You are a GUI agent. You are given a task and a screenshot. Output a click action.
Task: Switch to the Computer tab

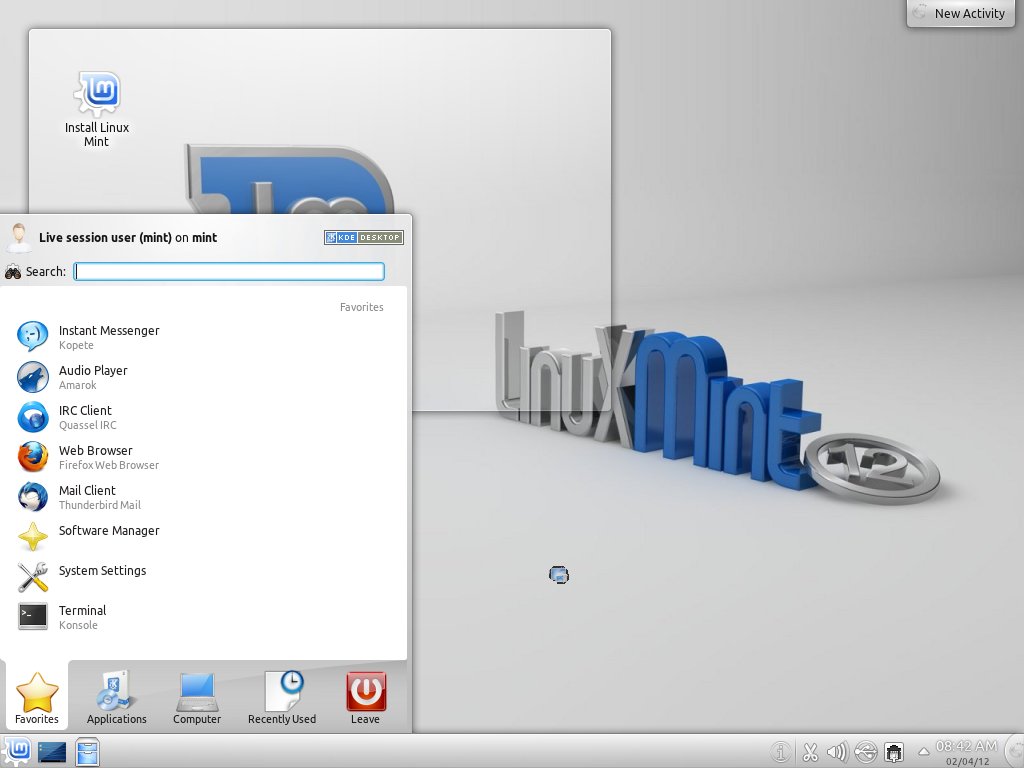pyautogui.click(x=197, y=697)
